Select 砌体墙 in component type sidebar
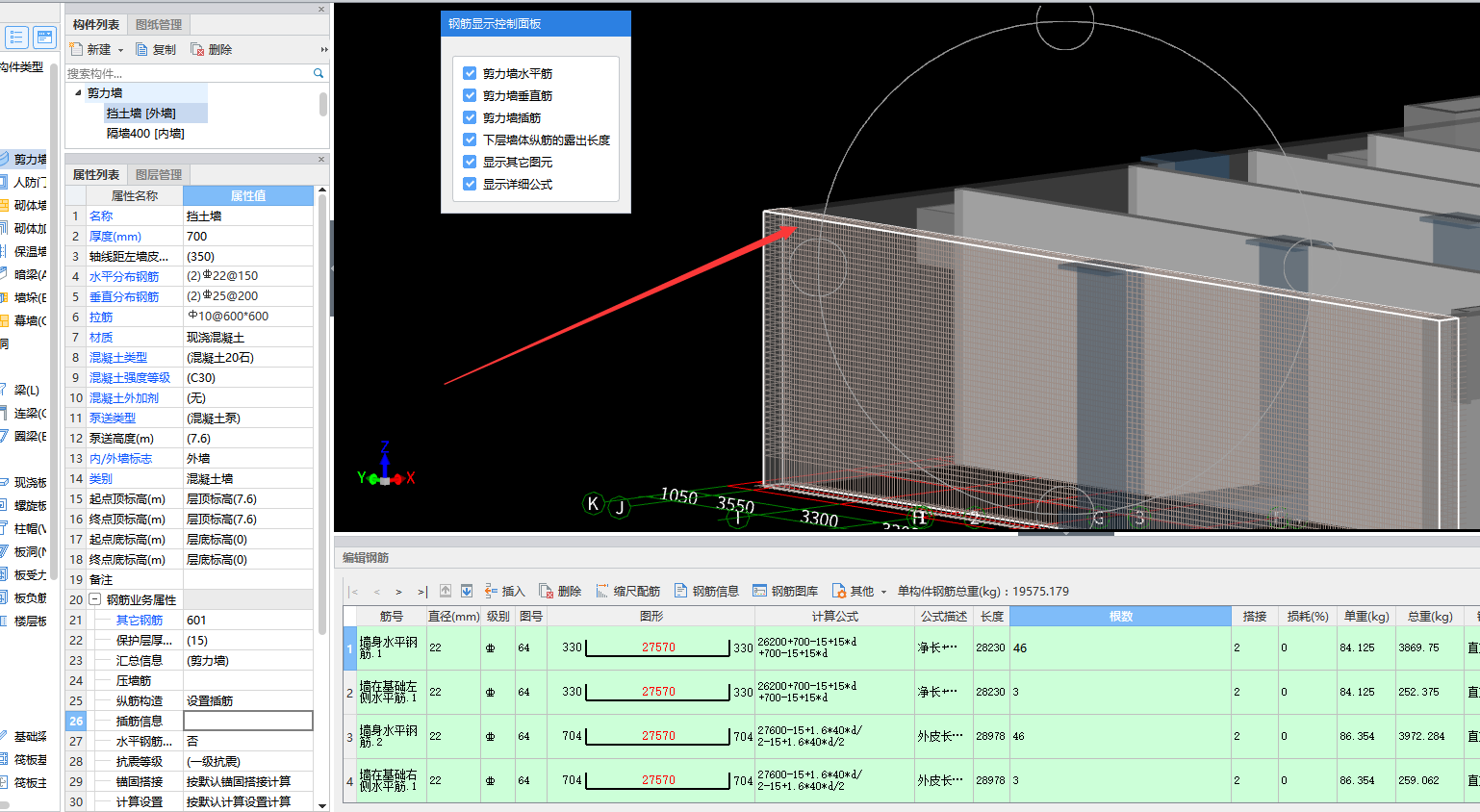Image resolution: width=1480 pixels, height=812 pixels. [24, 205]
